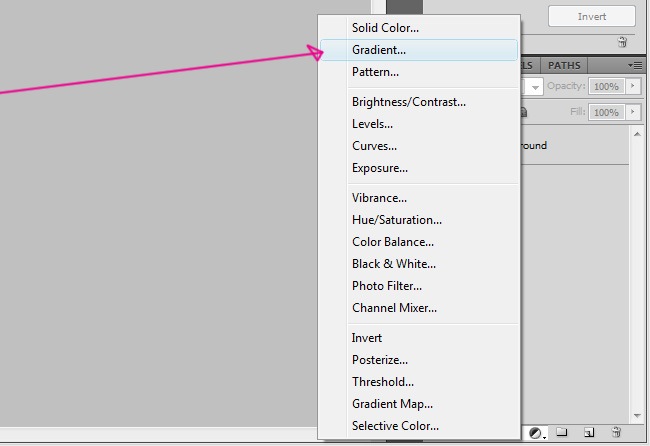Click the Opacity 100% value field
Screen dimensions: 650x446
(x=606, y=86)
